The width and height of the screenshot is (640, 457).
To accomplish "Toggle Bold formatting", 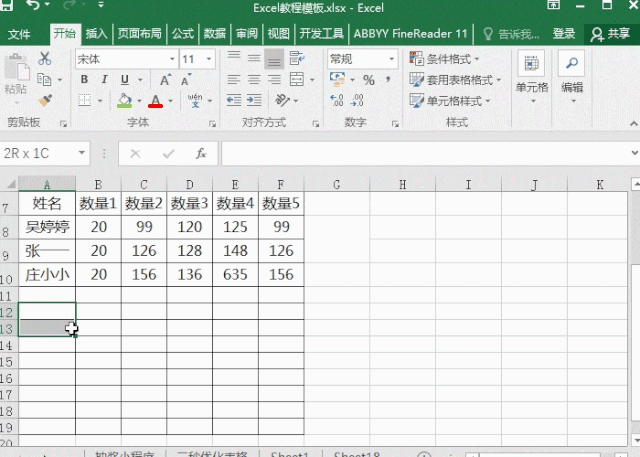I will point(84,80).
